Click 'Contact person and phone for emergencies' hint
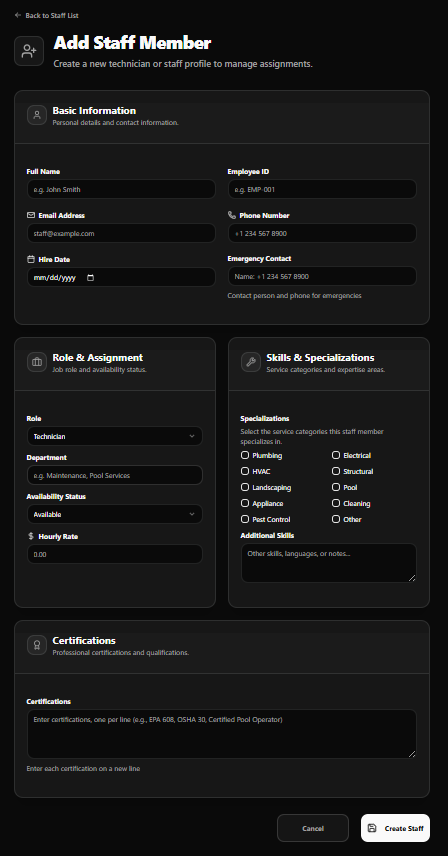This screenshot has width=448, height=856. click(x=295, y=296)
